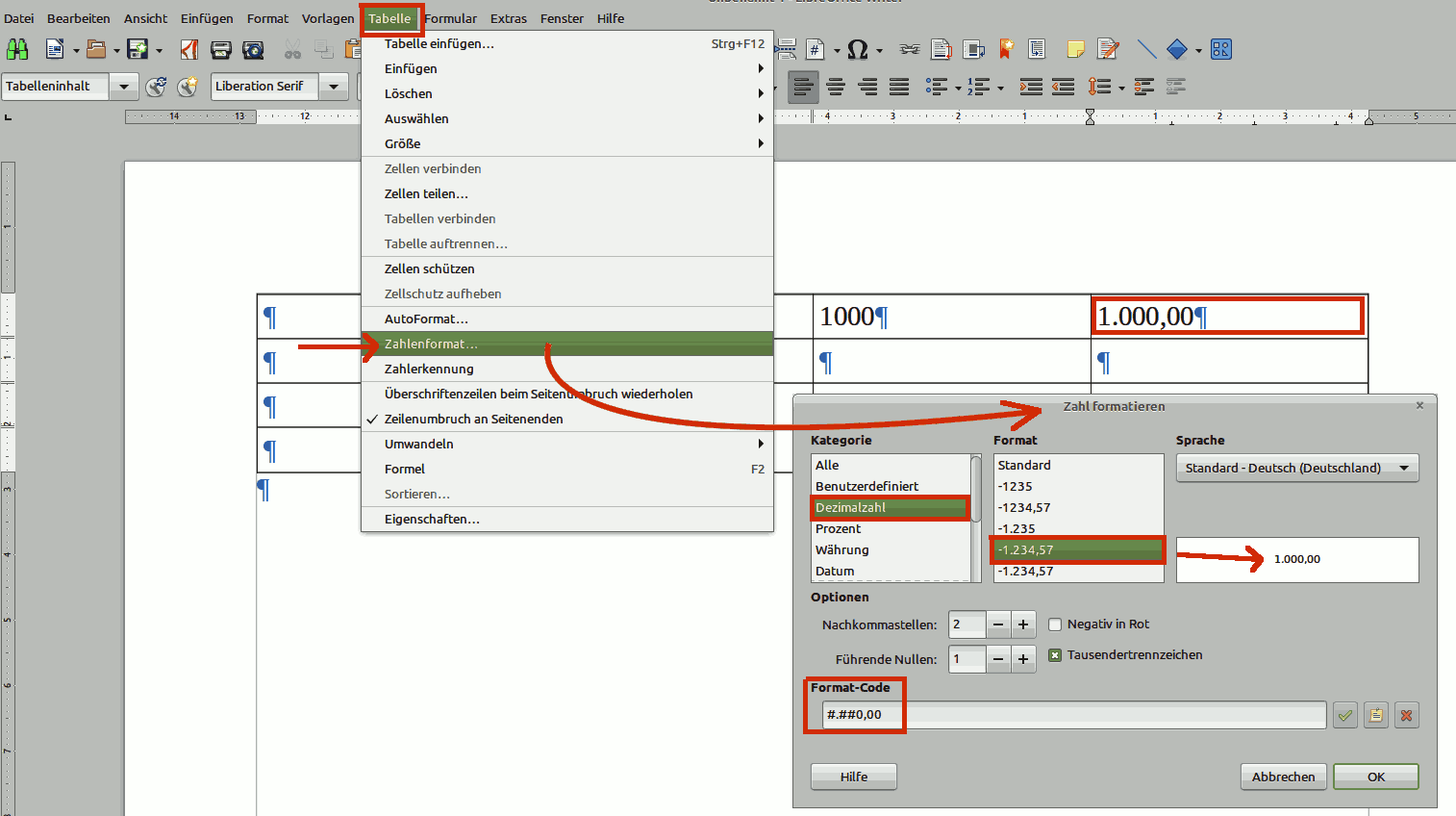
Task: Toggle track changes pencil icon
Action: tap(1108, 49)
